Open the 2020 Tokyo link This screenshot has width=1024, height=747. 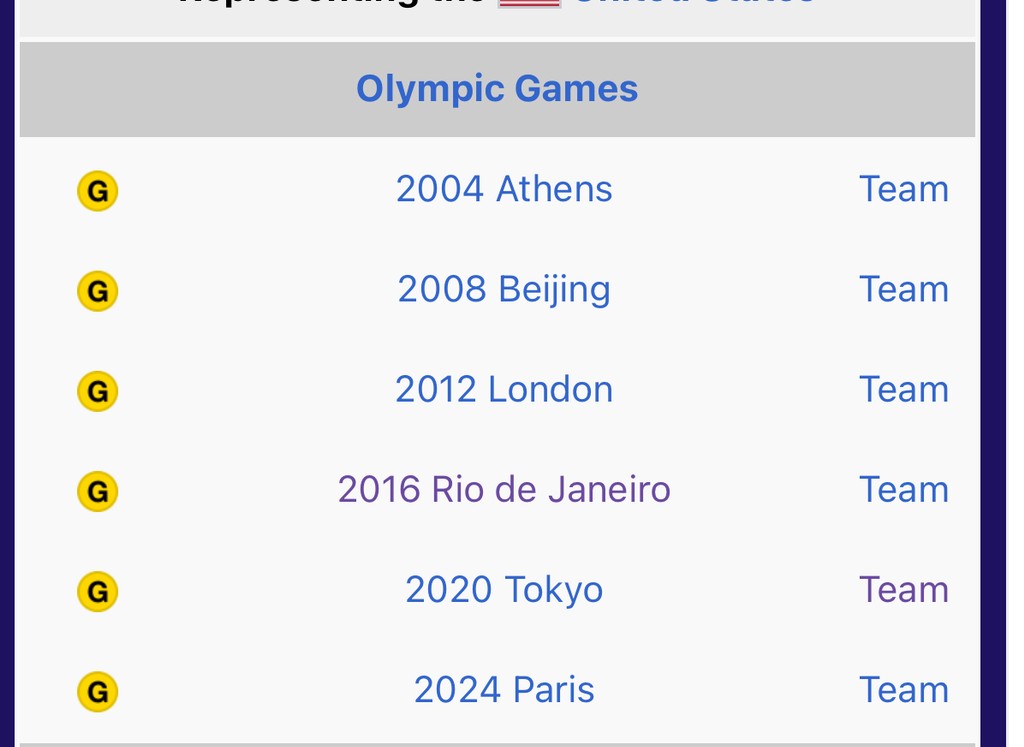click(x=504, y=589)
